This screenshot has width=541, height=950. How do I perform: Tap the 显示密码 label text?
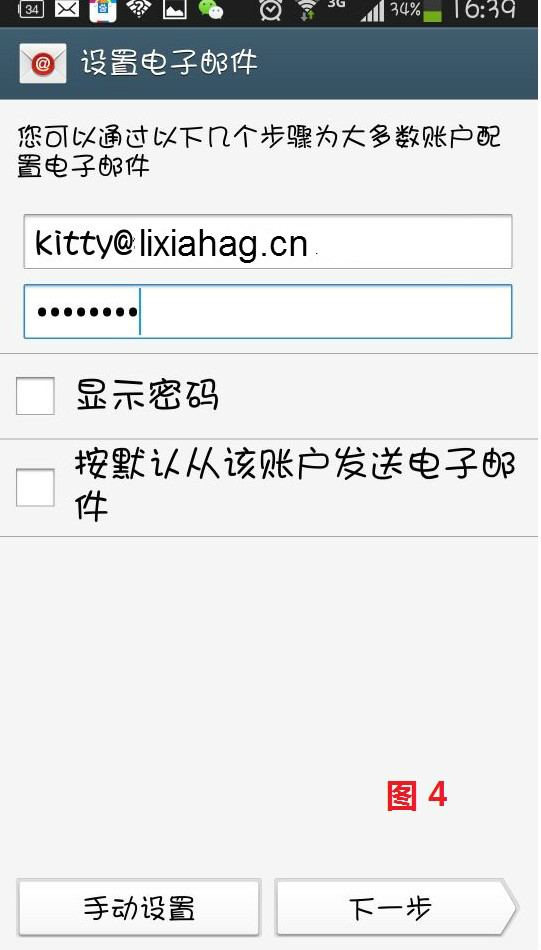click(147, 396)
